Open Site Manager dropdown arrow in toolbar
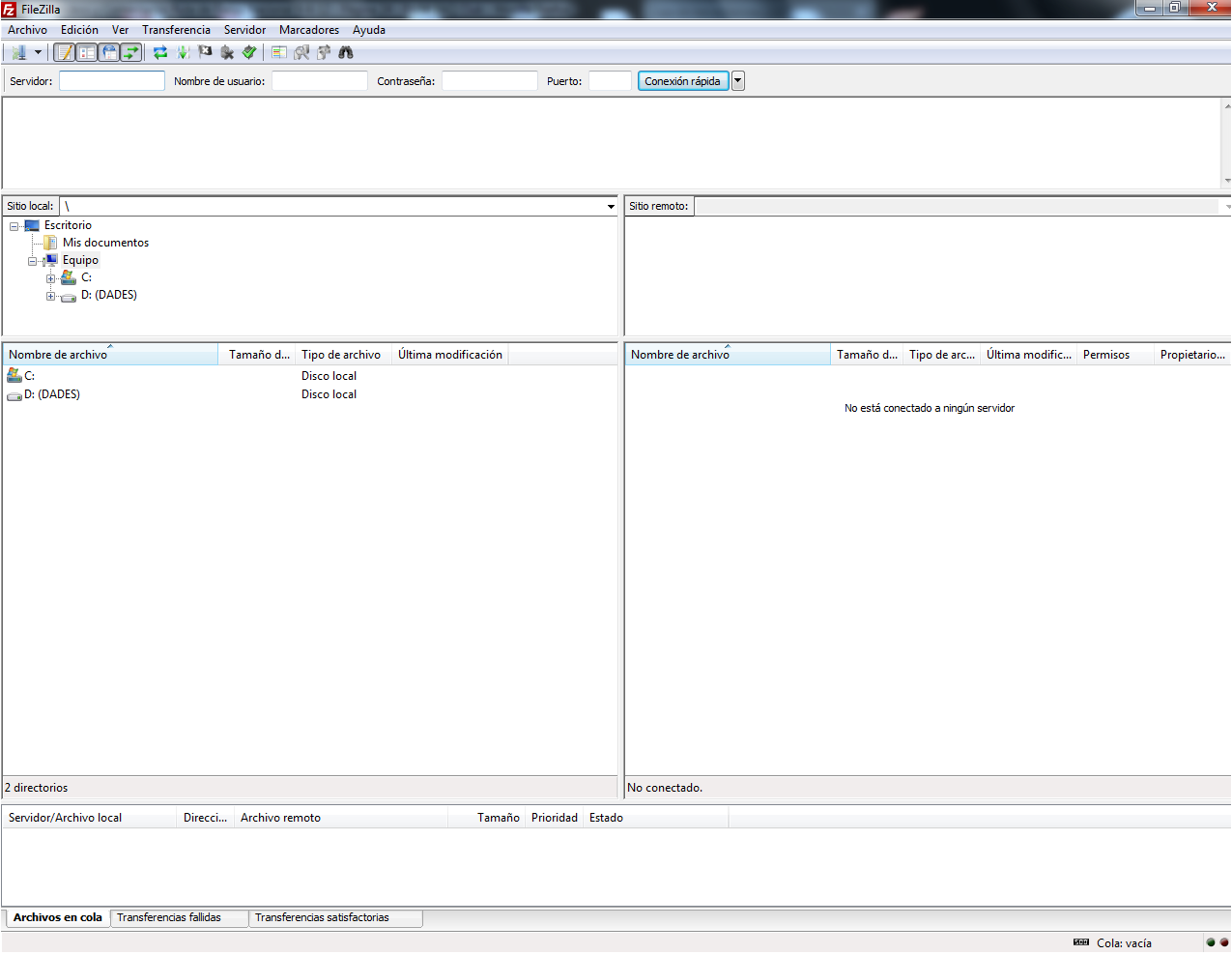The width and height of the screenshot is (1232, 955). pos(38,52)
